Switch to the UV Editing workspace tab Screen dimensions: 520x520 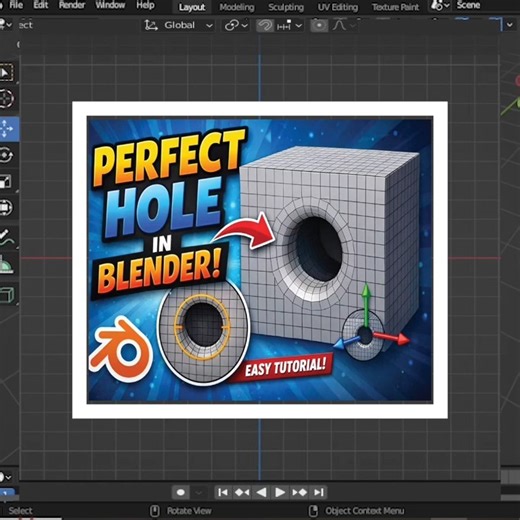coord(338,7)
